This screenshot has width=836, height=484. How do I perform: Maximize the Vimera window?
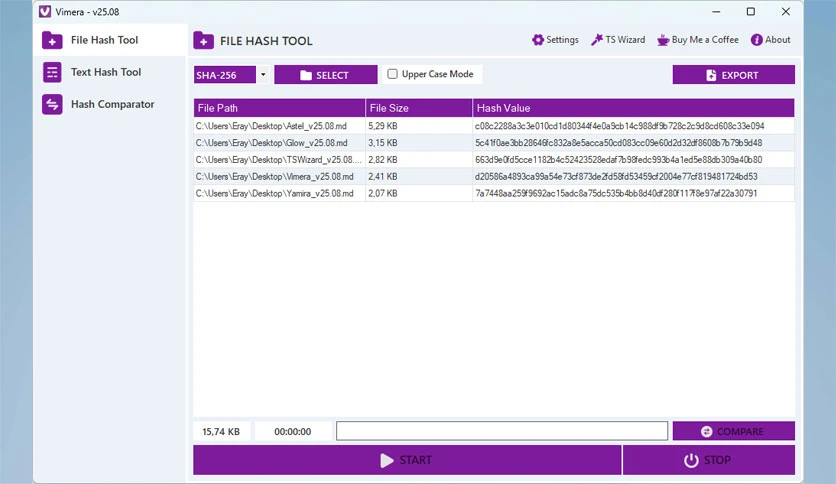(751, 12)
